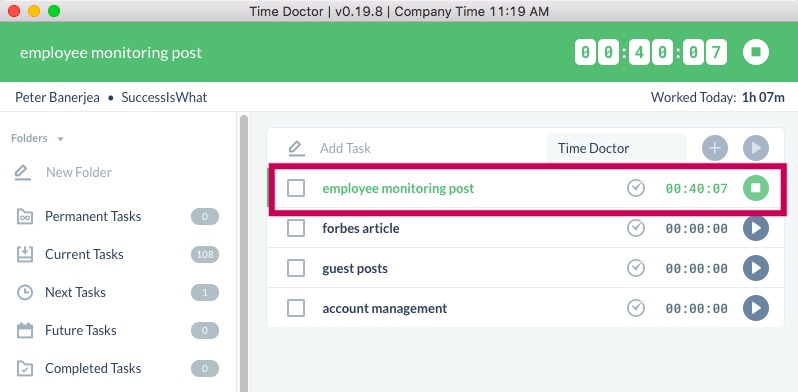Mark employee monitoring post complete via checkmark-circle icon
This screenshot has height=392, width=798.
636,188
